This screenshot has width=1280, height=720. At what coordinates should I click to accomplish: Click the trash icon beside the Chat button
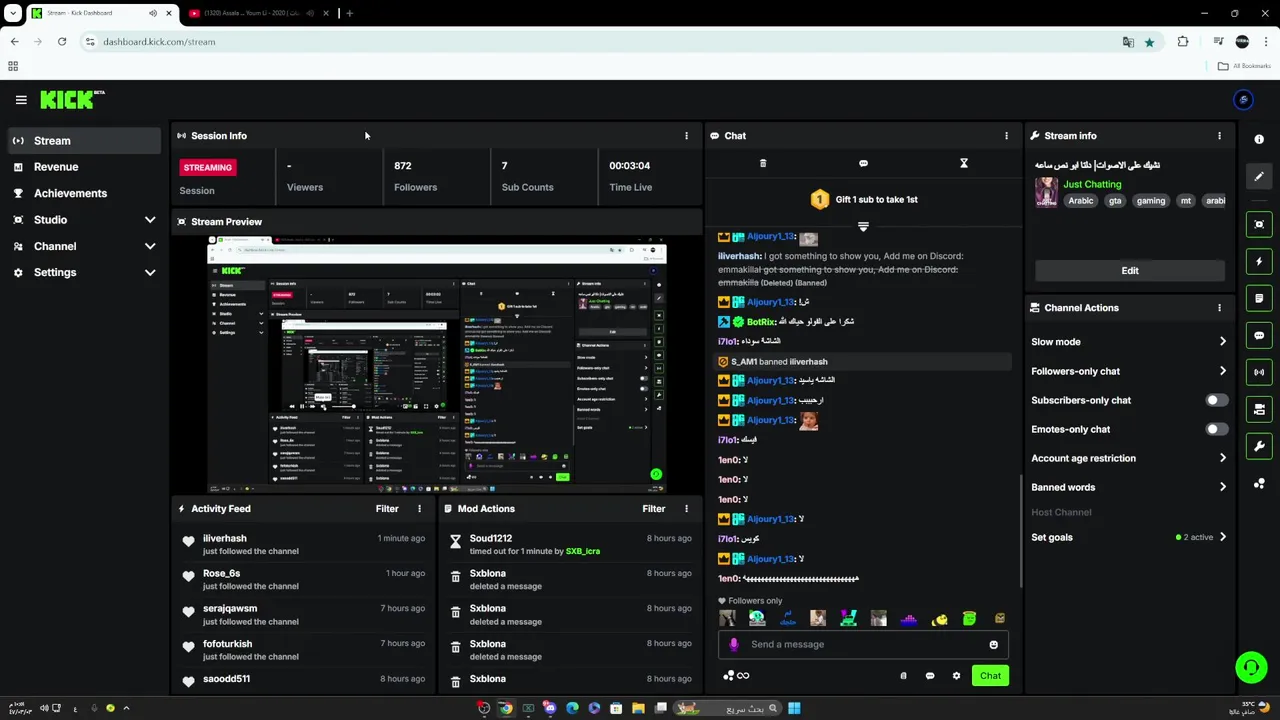tap(903, 676)
